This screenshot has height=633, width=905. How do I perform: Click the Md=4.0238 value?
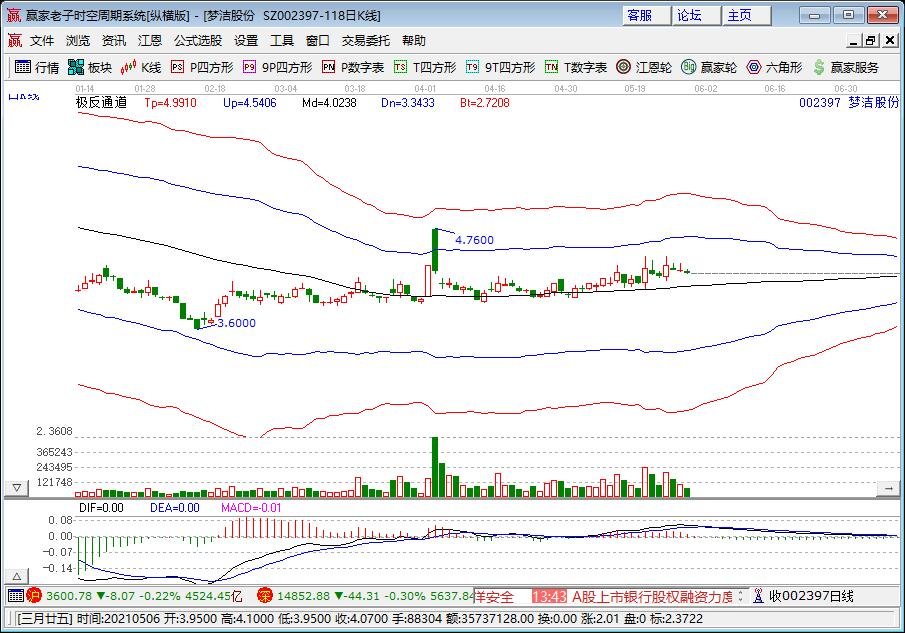click(x=329, y=103)
